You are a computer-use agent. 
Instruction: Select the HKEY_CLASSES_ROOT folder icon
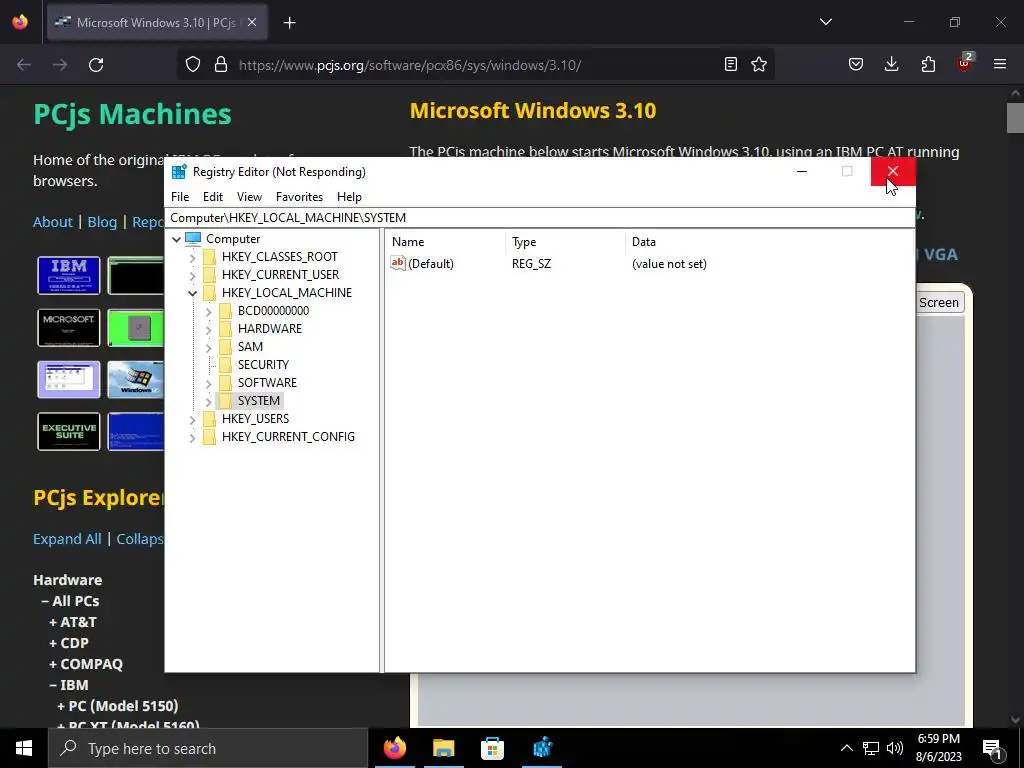210,257
